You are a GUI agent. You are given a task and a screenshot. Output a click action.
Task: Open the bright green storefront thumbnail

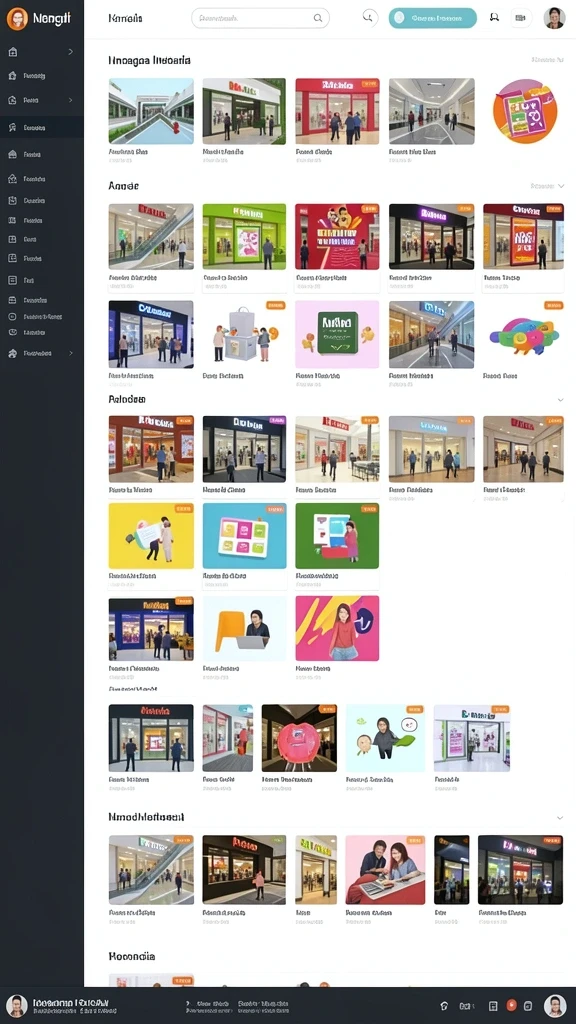244,236
